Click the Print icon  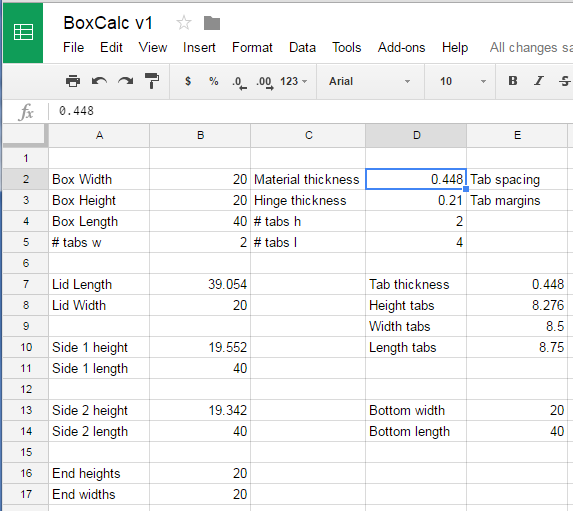[73, 81]
